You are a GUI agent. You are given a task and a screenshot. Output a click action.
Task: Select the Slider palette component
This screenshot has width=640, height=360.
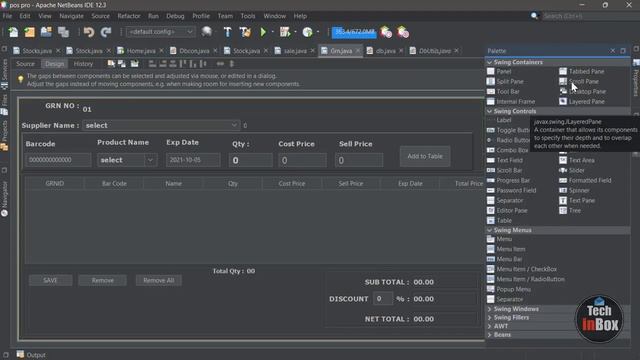pyautogui.click(x=572, y=170)
